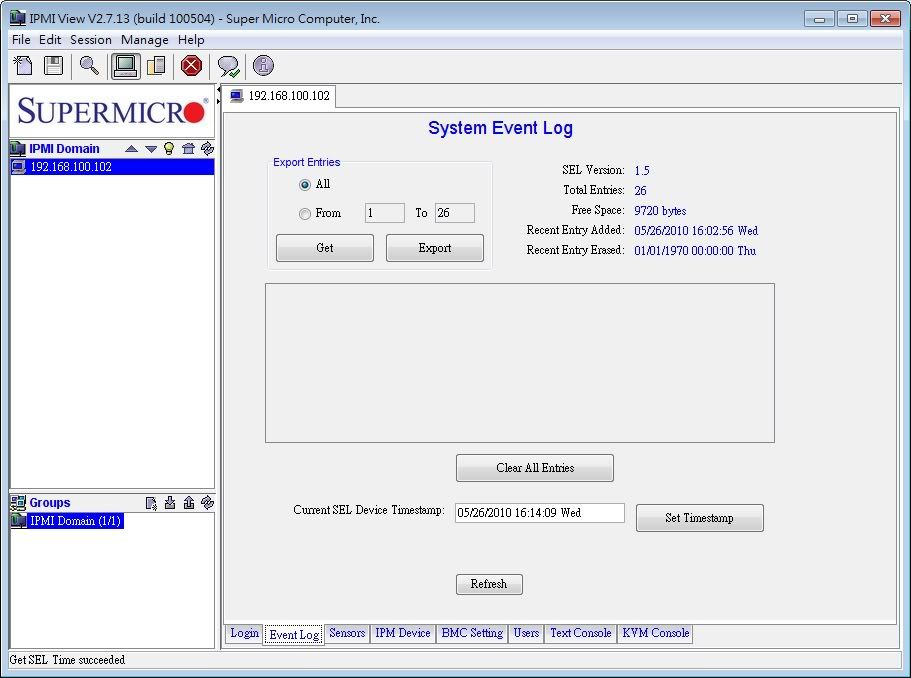The height and width of the screenshot is (678, 911).
Task: Click the red stop X icon
Action: pos(191,65)
